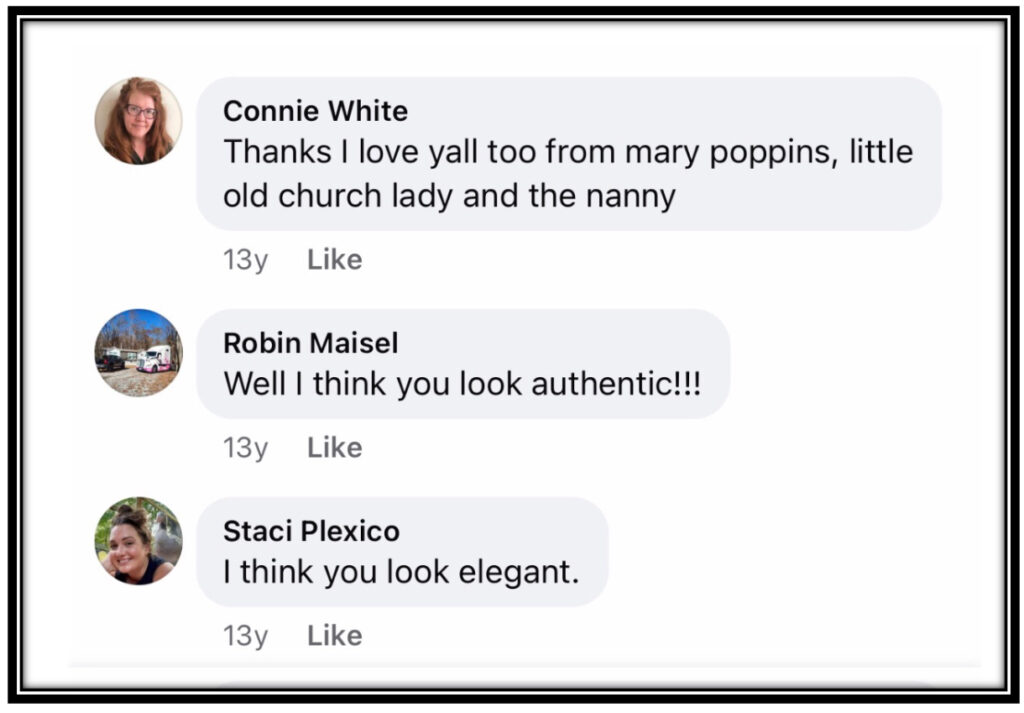Select 13y timestamp under Staci's comment
The width and height of the screenshot is (1024, 713).
pyautogui.click(x=245, y=636)
